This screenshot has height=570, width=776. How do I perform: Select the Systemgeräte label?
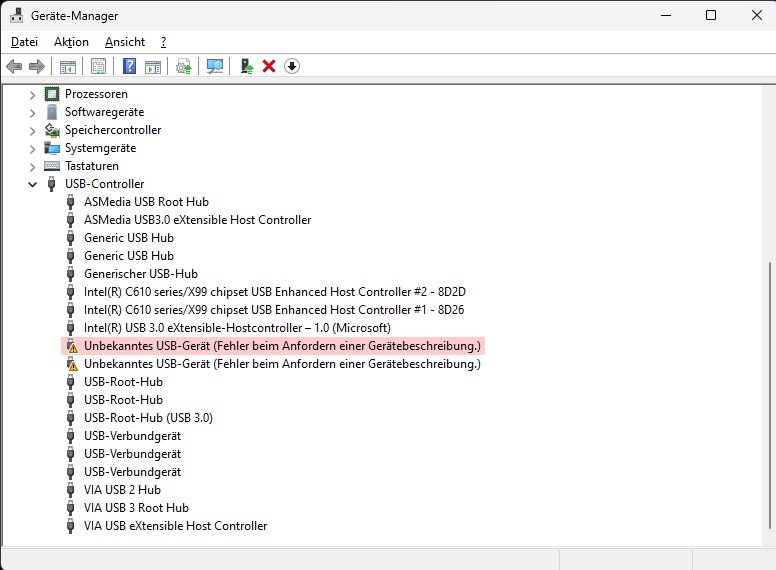100,148
